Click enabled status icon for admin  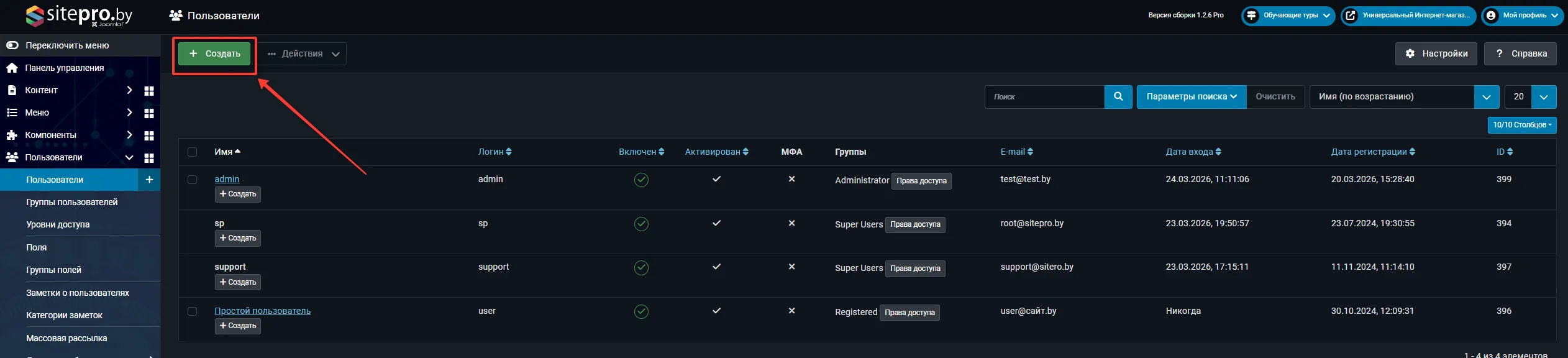641,180
